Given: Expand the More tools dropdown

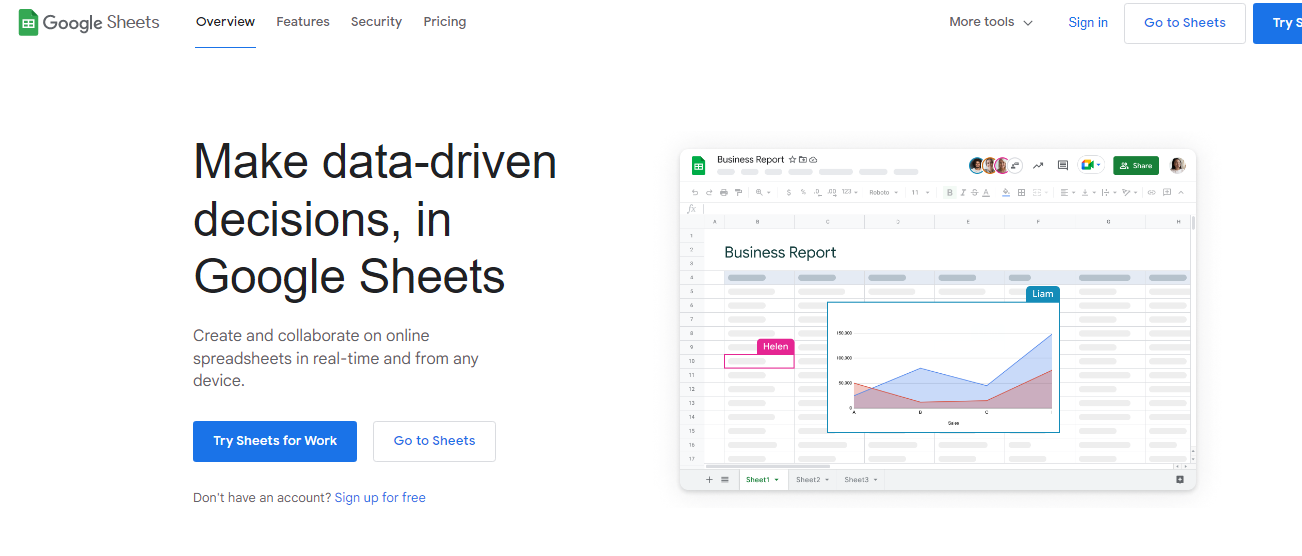Looking at the screenshot, I should pyautogui.click(x=991, y=22).
